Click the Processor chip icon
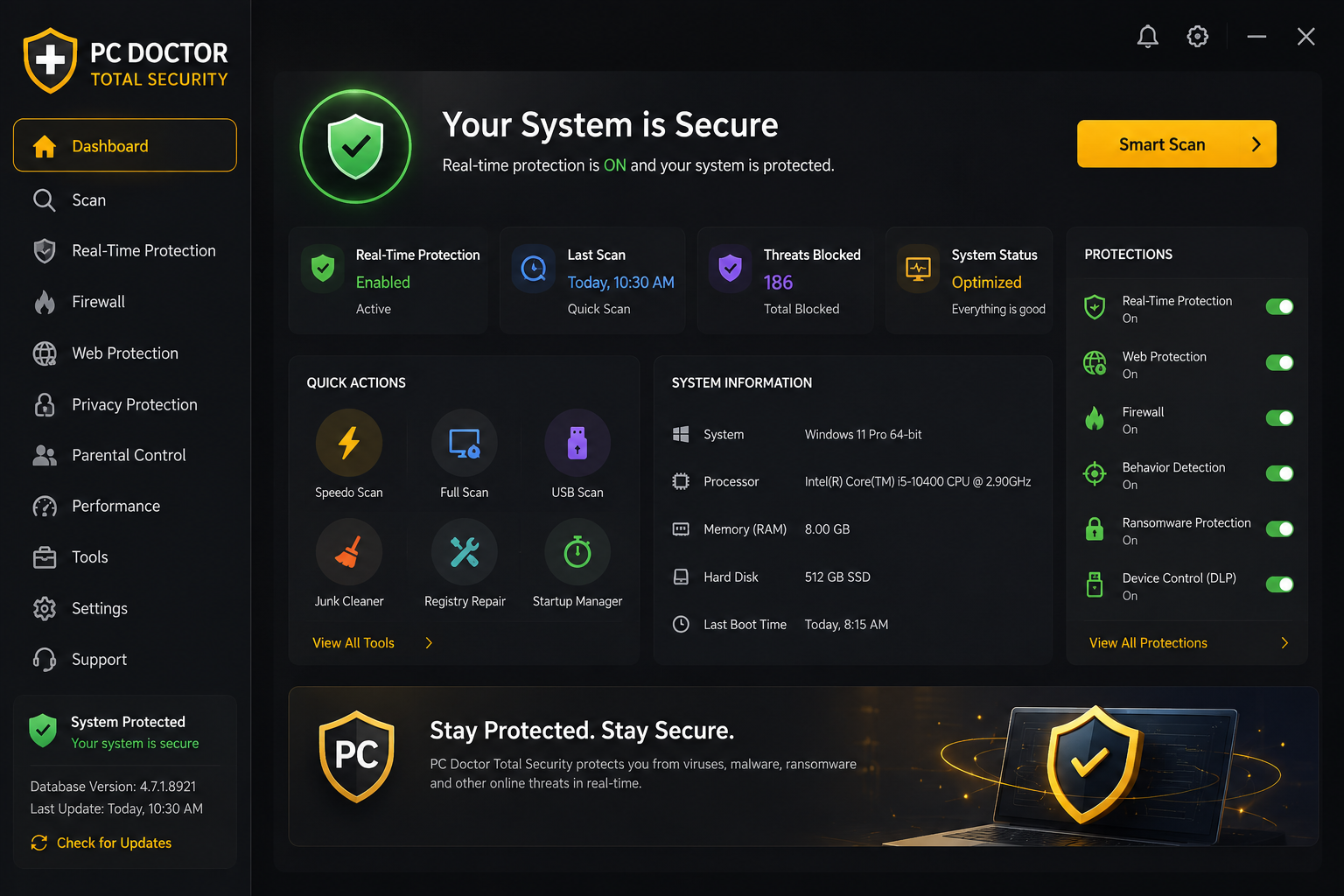The height and width of the screenshot is (896, 1344). point(681,481)
